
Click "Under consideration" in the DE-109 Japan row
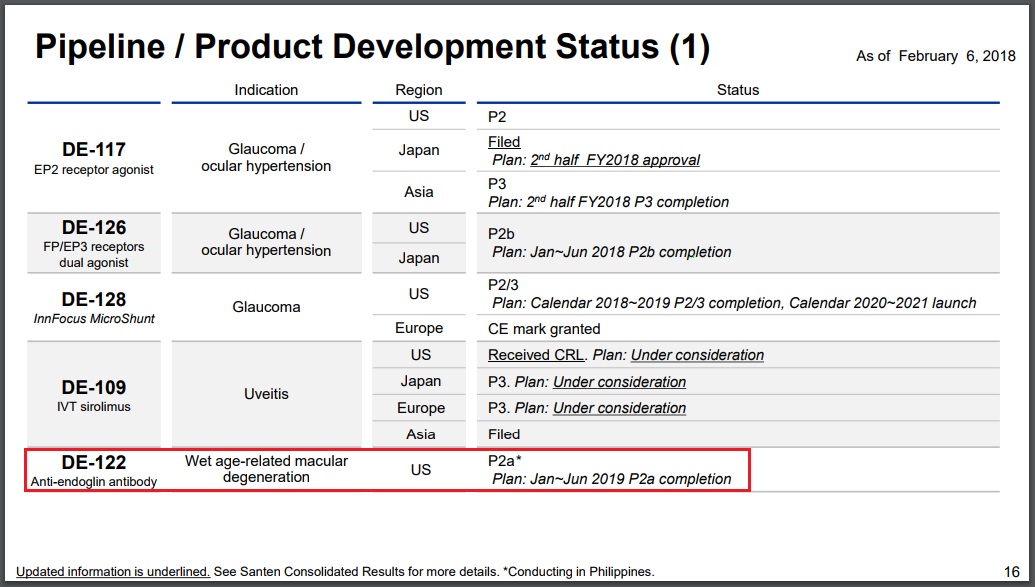tap(619, 382)
